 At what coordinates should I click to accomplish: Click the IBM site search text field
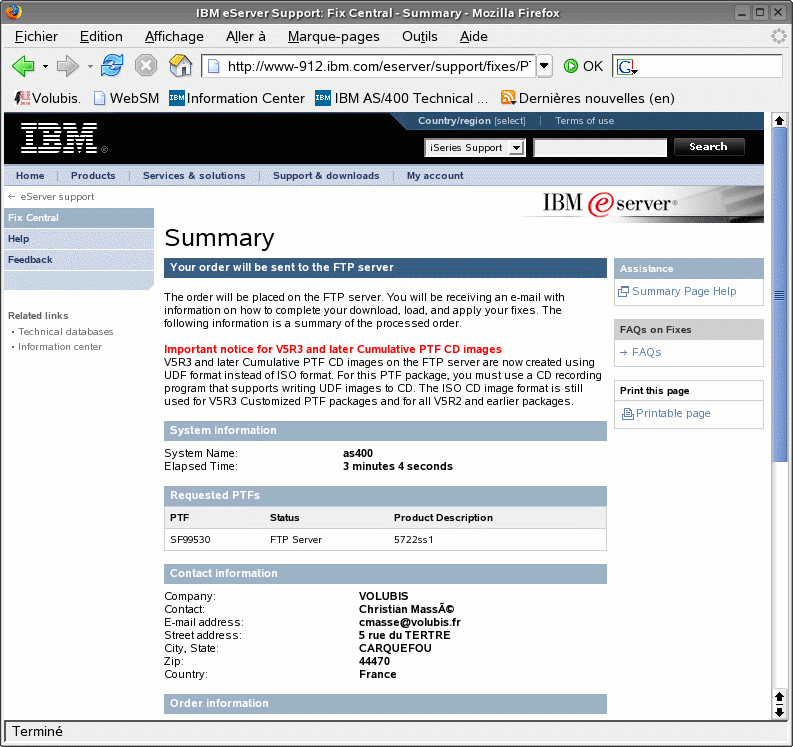tap(600, 147)
